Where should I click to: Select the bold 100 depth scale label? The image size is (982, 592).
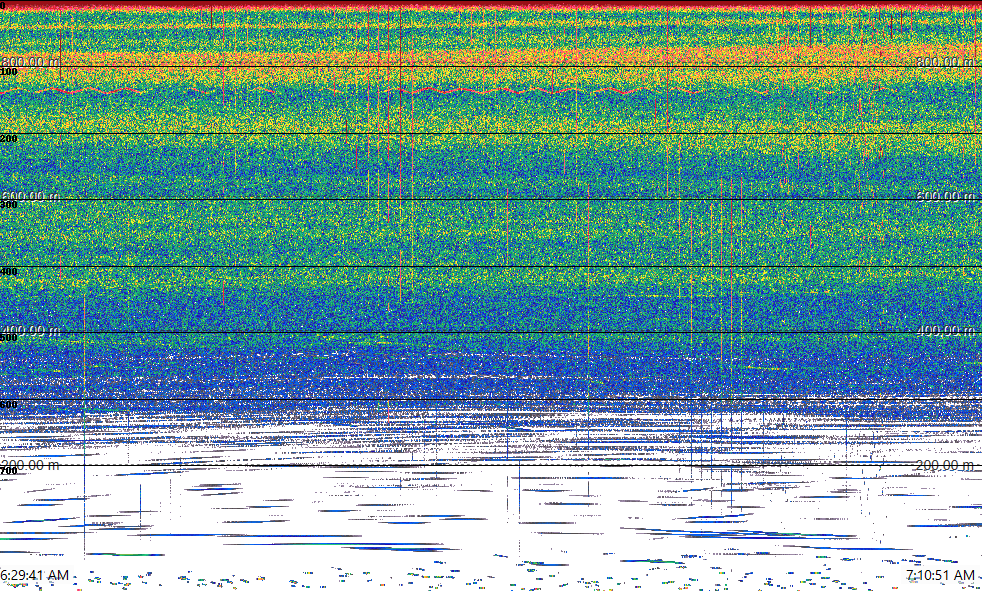tap(9, 72)
